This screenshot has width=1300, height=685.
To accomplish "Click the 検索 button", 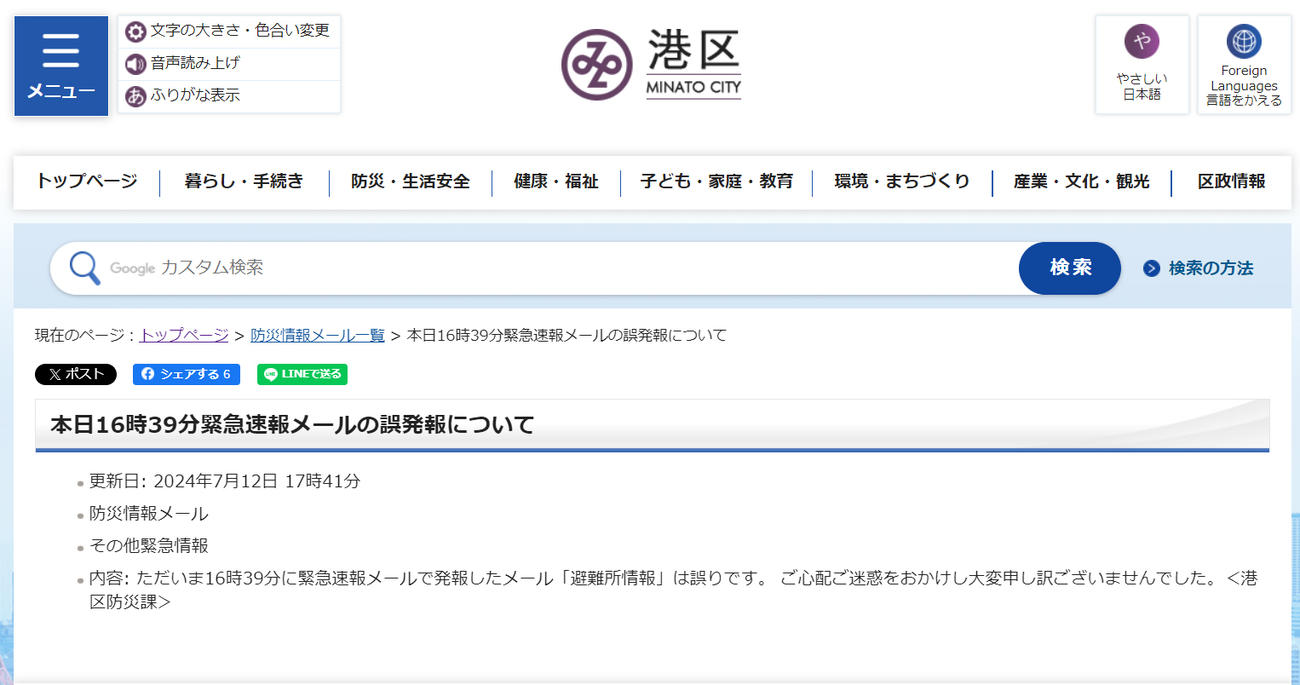I will [1070, 268].
